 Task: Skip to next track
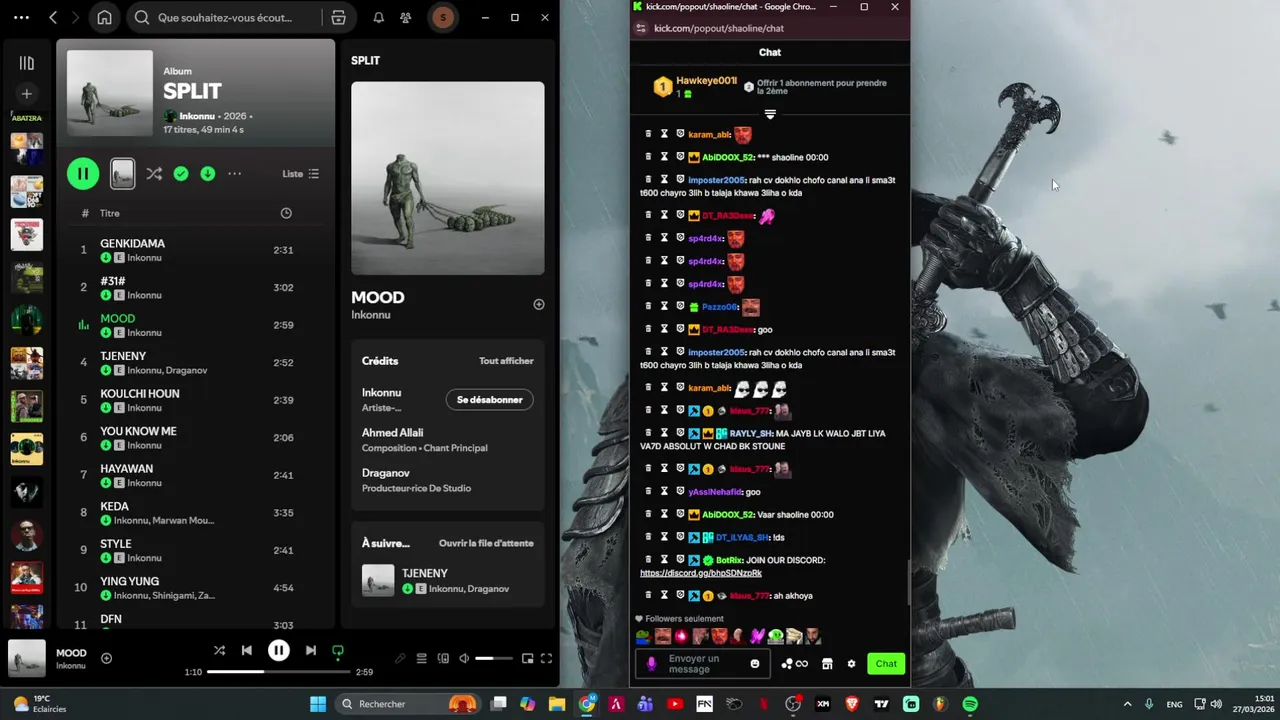[311, 650]
